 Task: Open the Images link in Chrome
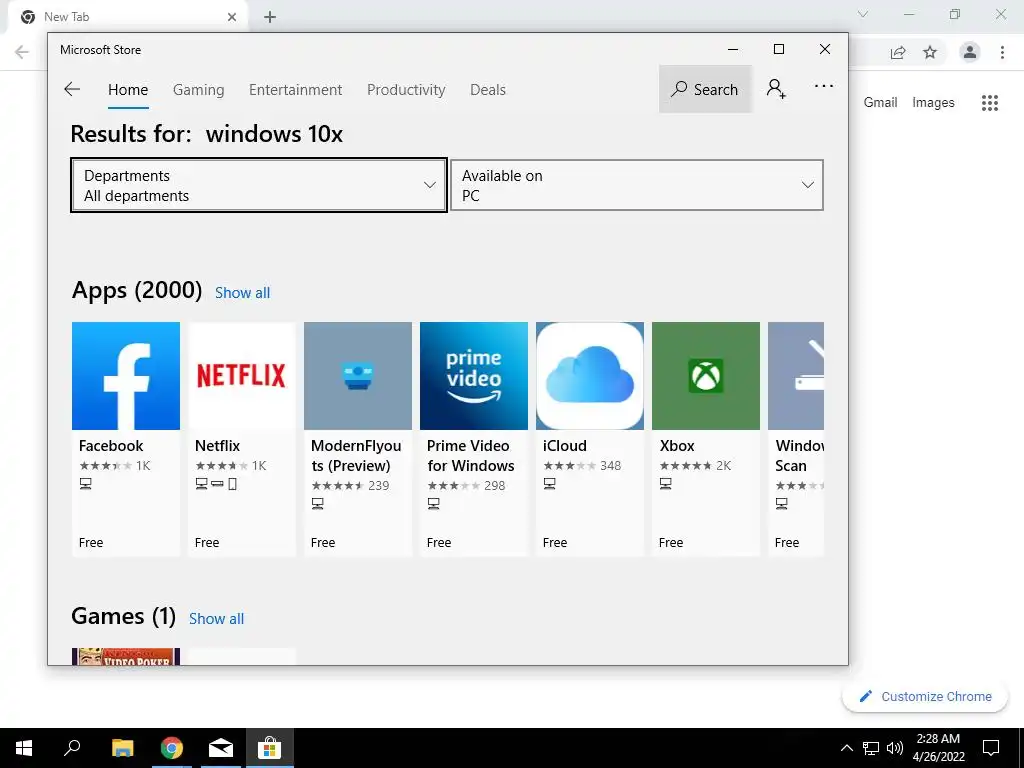point(933,103)
